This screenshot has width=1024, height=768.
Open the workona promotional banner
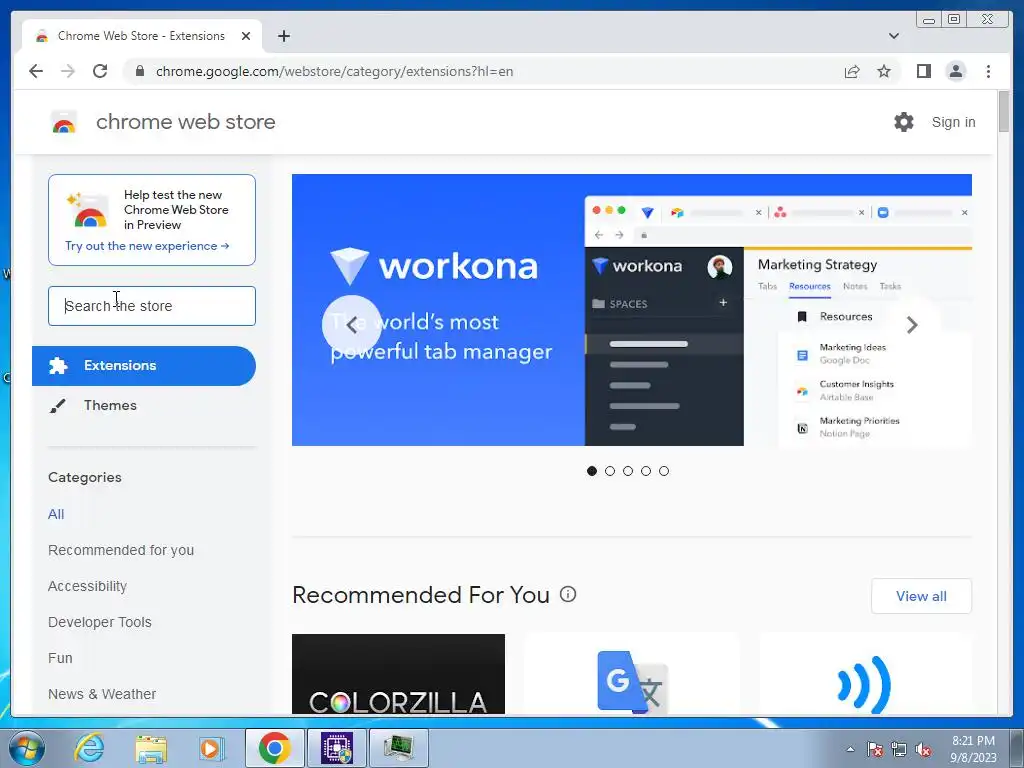pyautogui.click(x=632, y=310)
